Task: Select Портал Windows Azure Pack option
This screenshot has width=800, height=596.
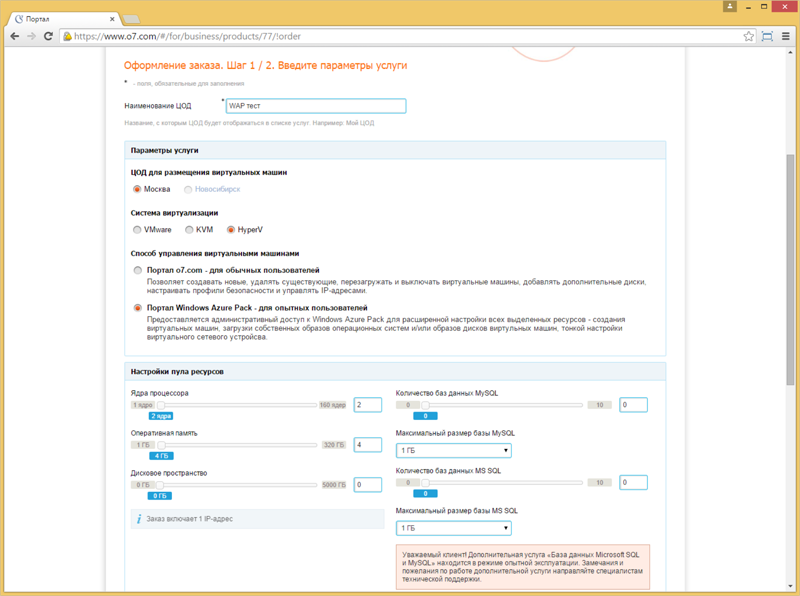Action: click(x=137, y=308)
